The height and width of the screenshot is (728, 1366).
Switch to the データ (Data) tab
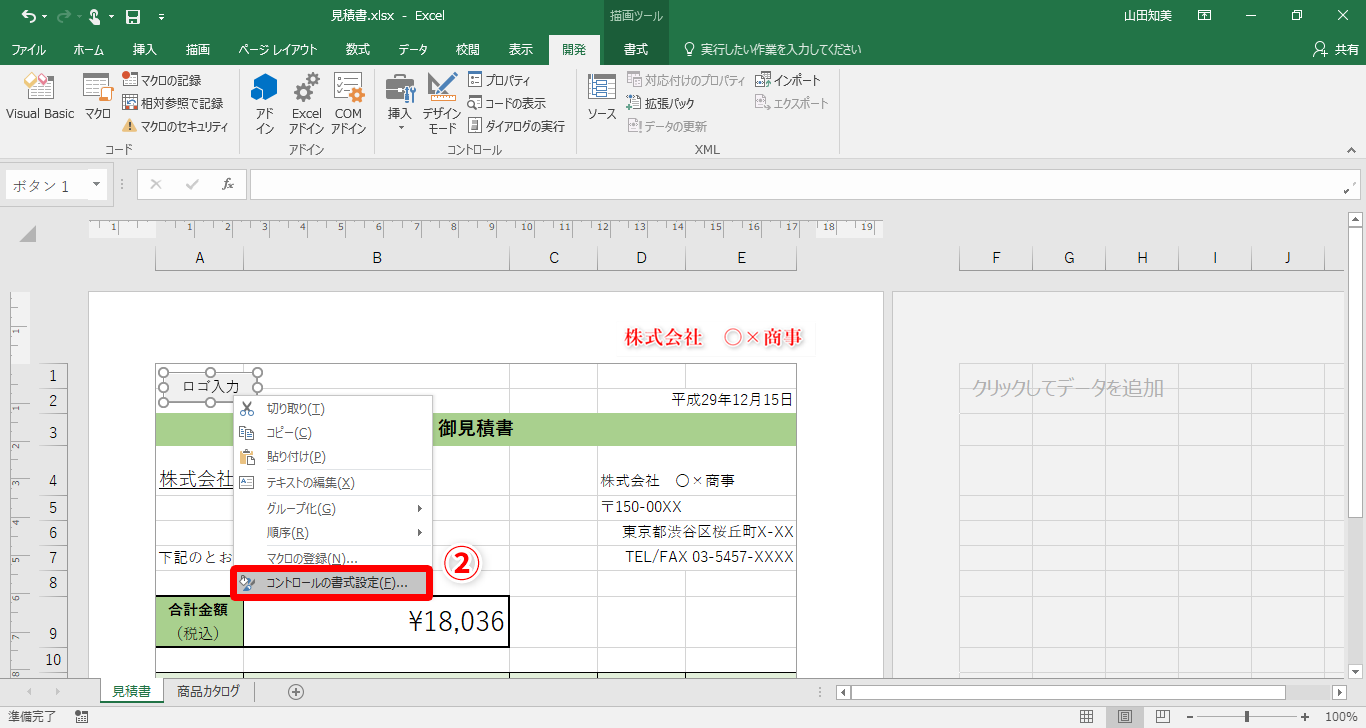click(413, 49)
